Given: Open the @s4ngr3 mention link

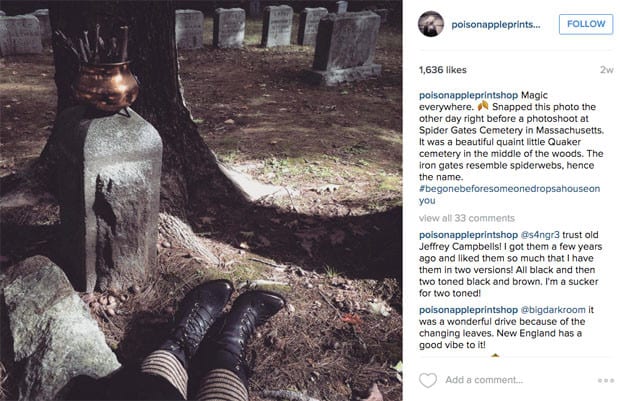Looking at the screenshot, I should [x=540, y=235].
